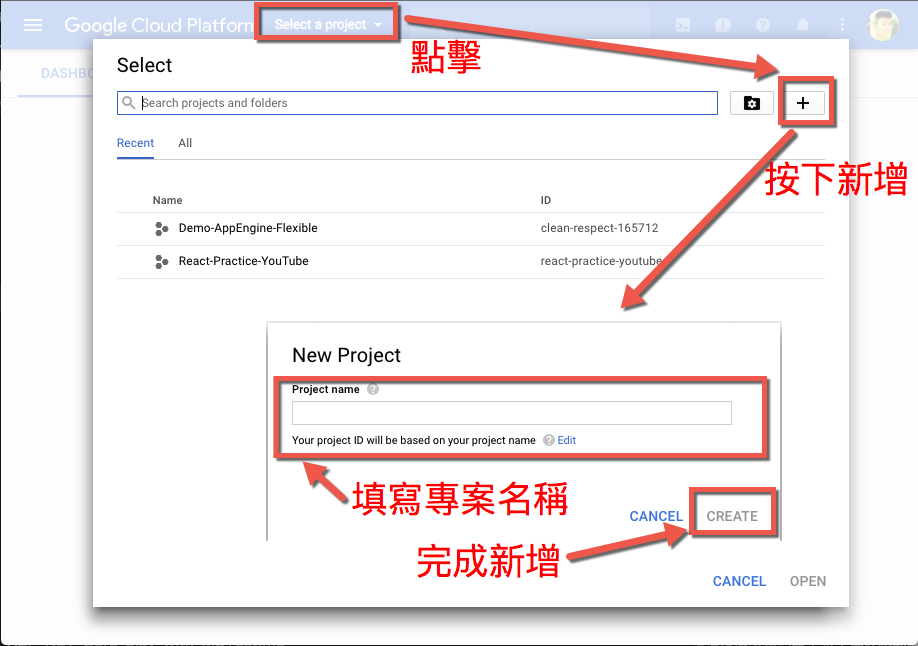Screen dimensions: 918x646
Task: Click the user account avatar
Action: 883,25
